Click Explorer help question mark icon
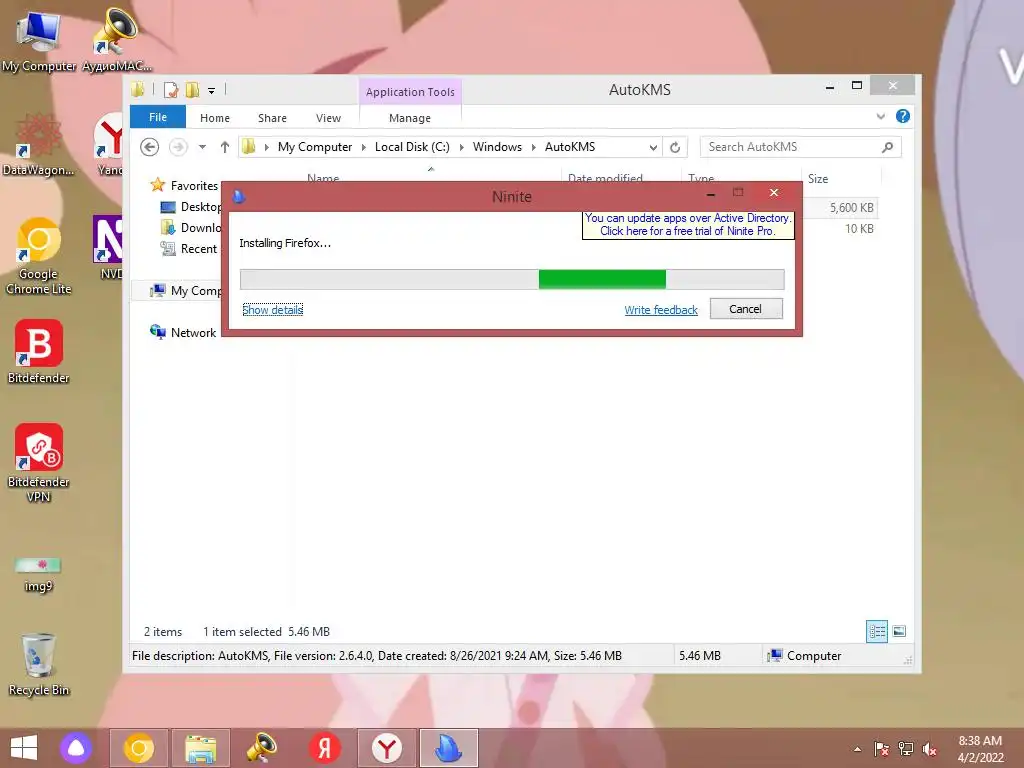 (903, 116)
